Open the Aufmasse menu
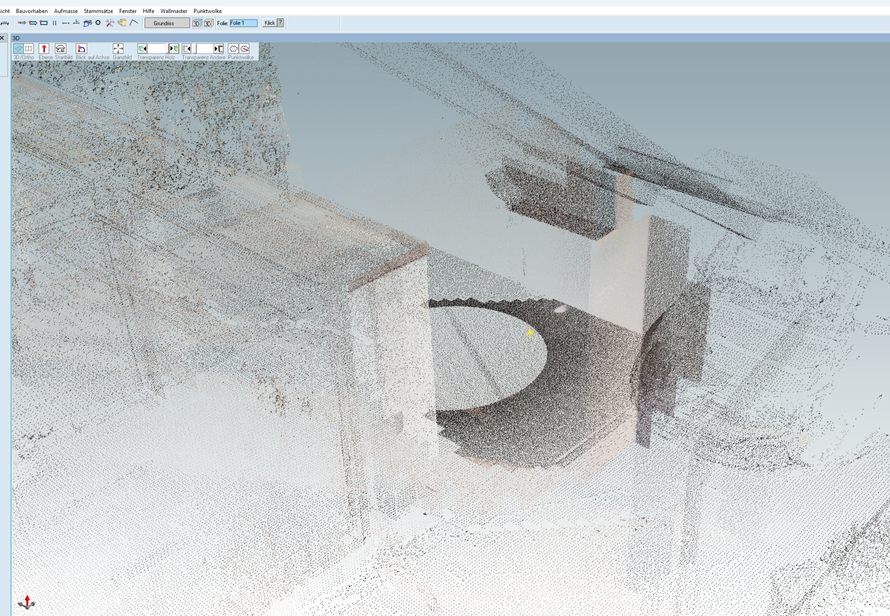The image size is (890, 616). click(66, 11)
